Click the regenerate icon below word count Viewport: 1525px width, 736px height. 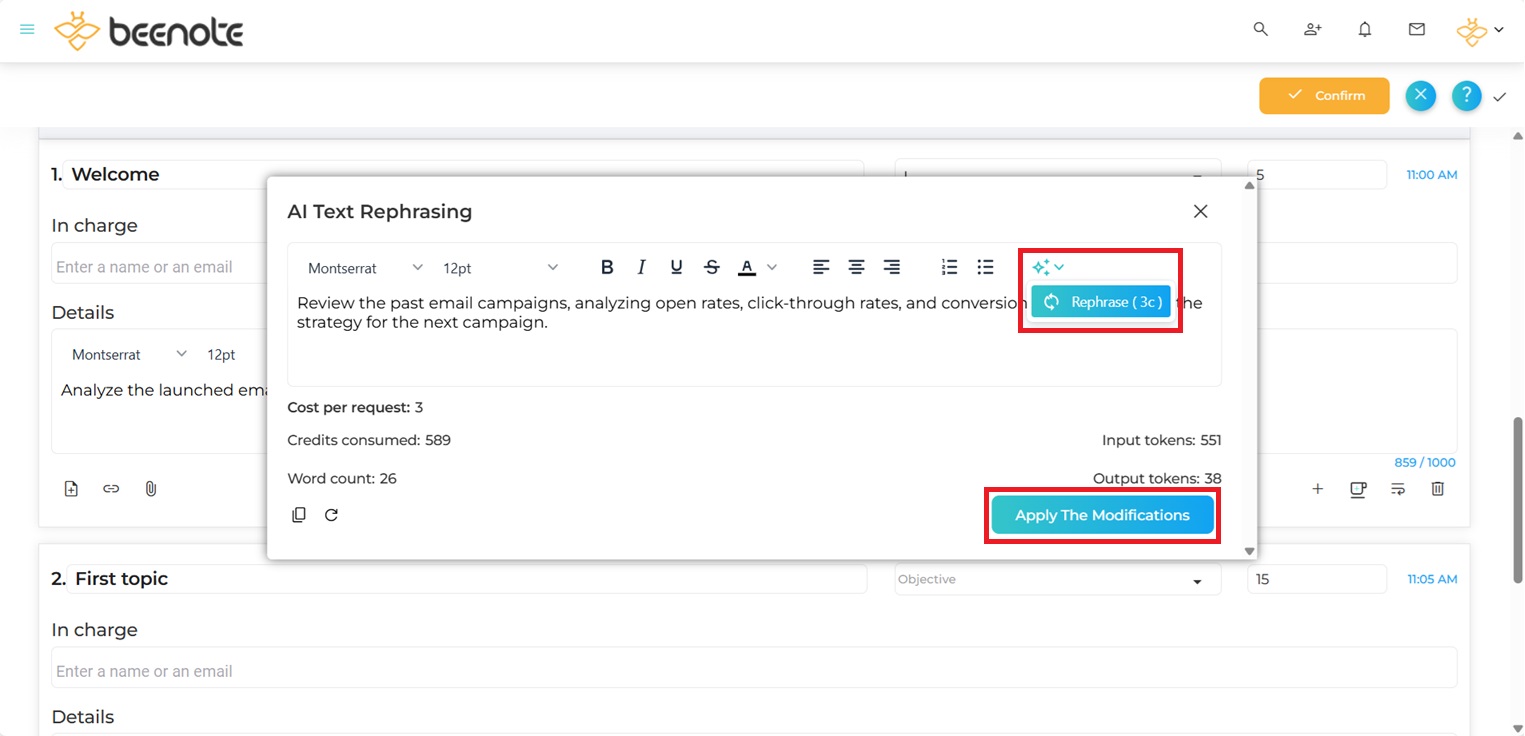pos(331,515)
